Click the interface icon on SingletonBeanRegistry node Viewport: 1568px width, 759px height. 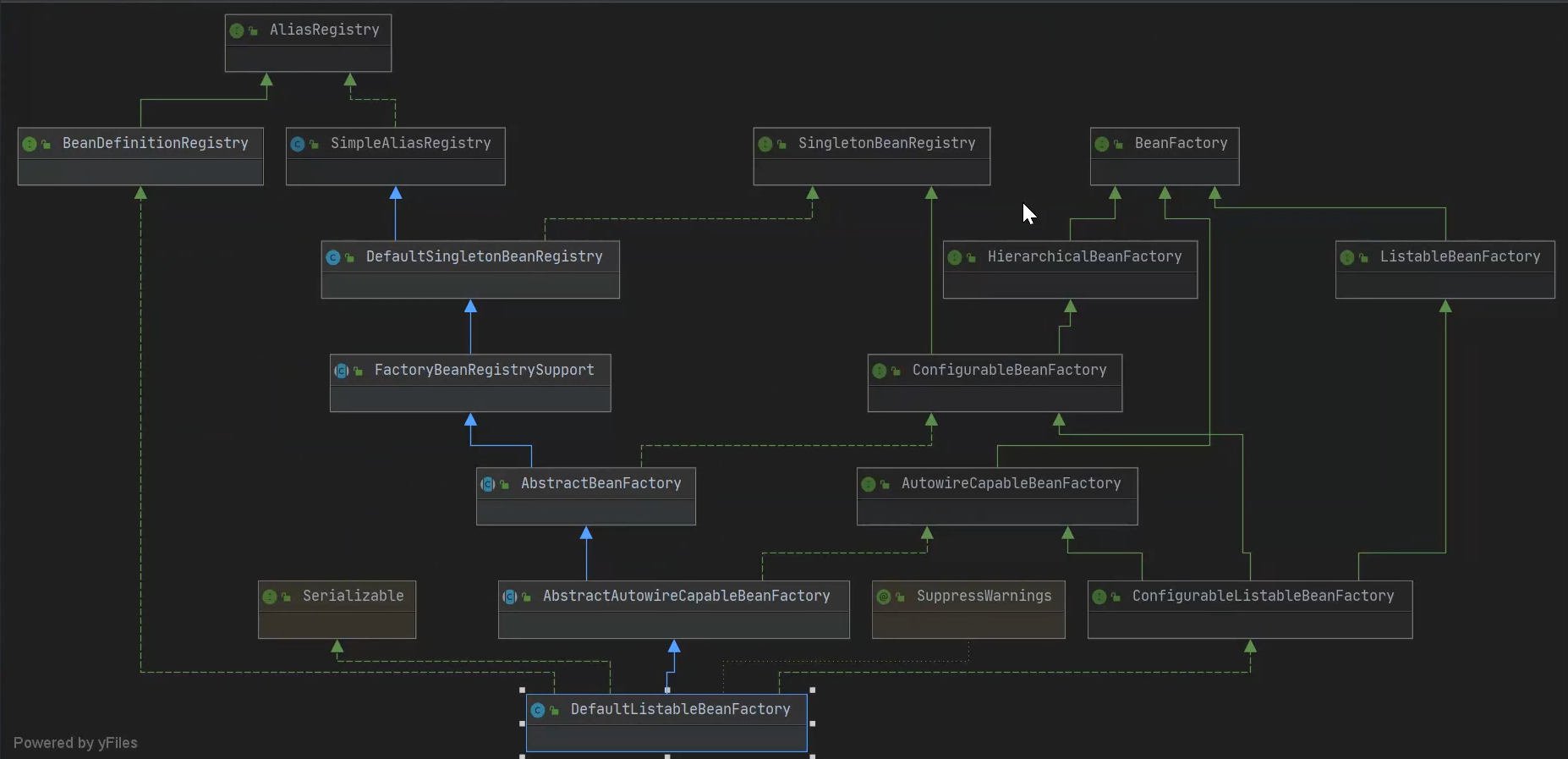tap(765, 144)
